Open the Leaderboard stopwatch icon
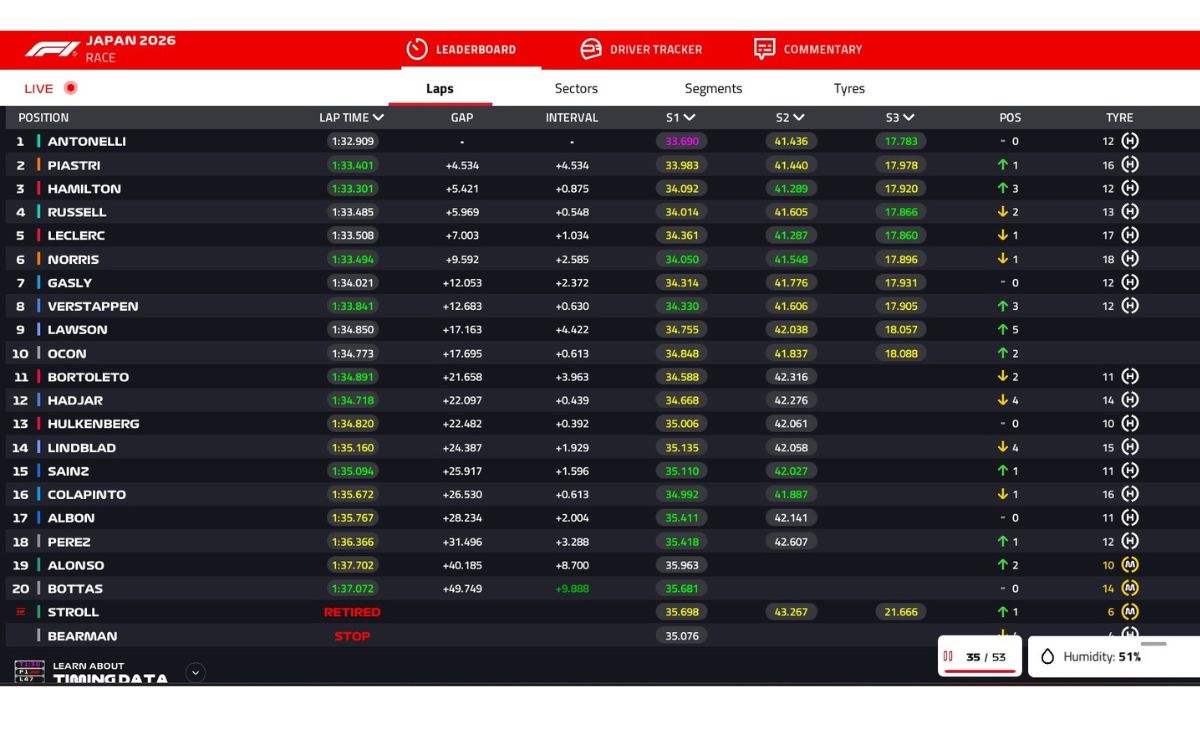Screen dimensions: 1200x729 pos(416,49)
